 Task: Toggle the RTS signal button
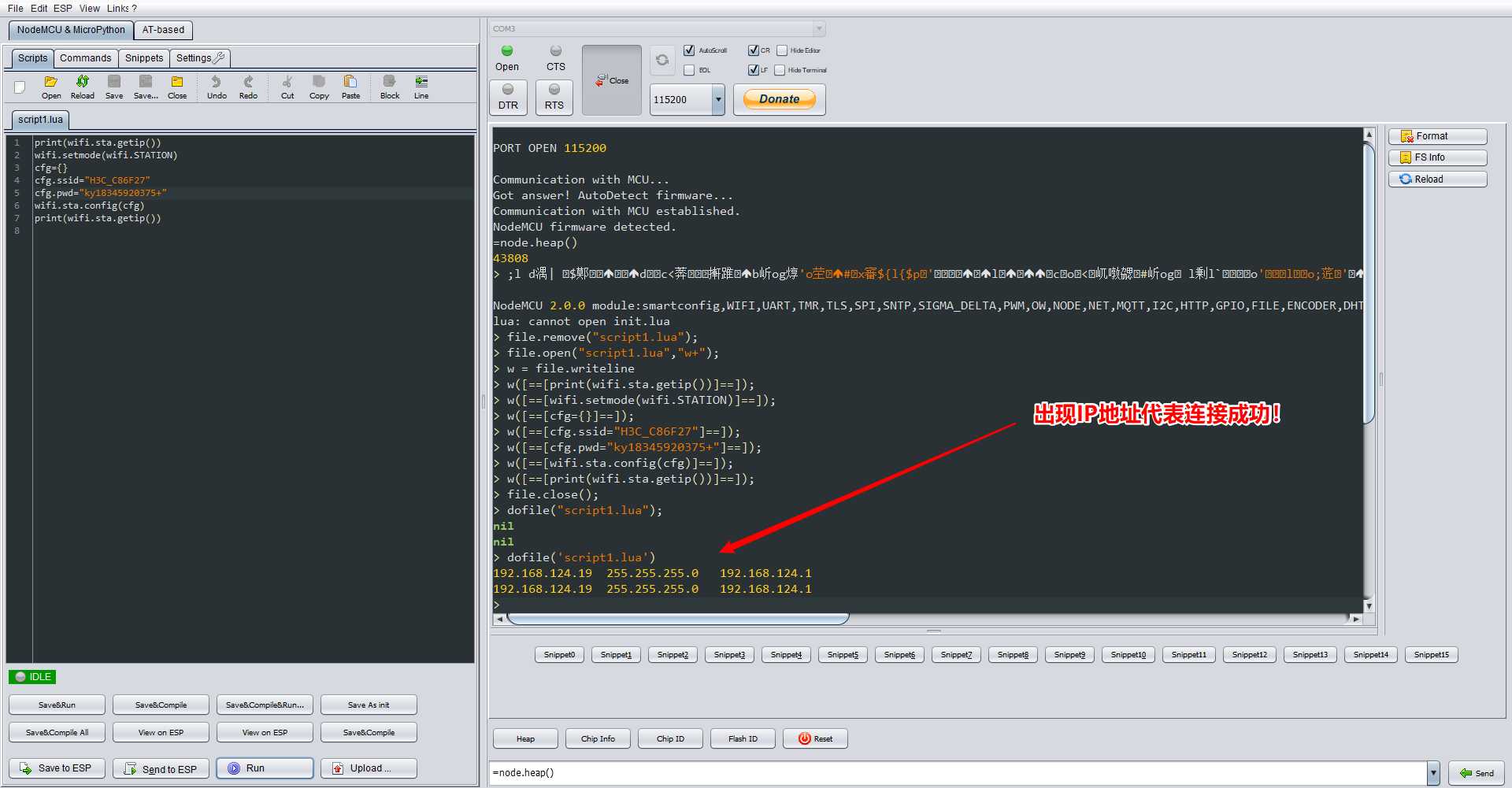(x=554, y=97)
